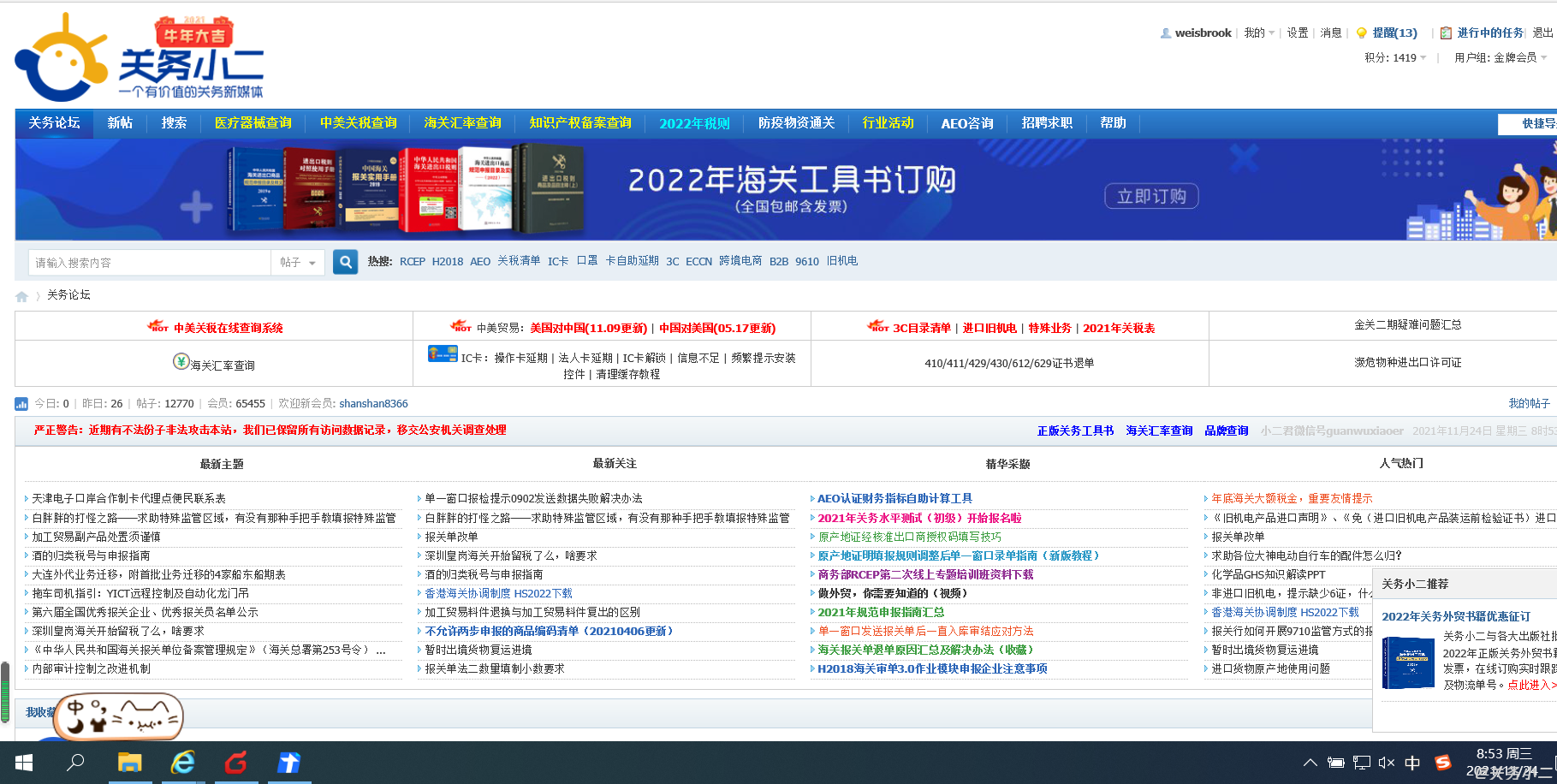Open the Windows Start menu
This screenshot has height=784, width=1557.
click(x=24, y=762)
